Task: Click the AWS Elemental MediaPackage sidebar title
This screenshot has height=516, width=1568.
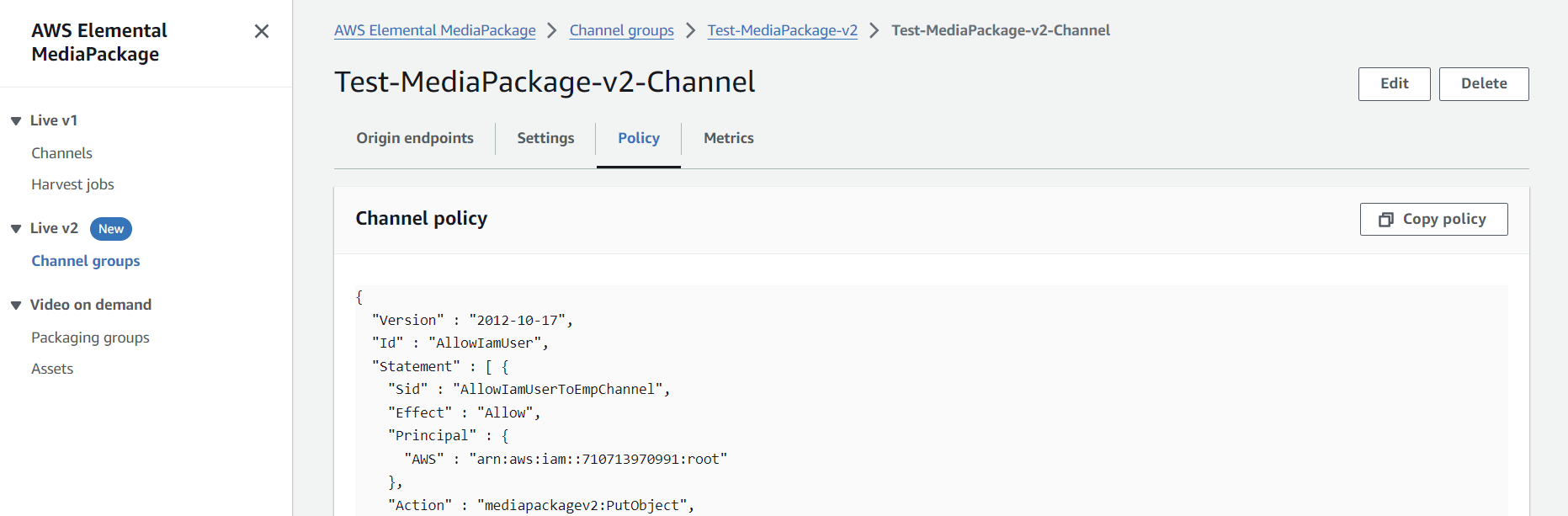Action: click(99, 42)
